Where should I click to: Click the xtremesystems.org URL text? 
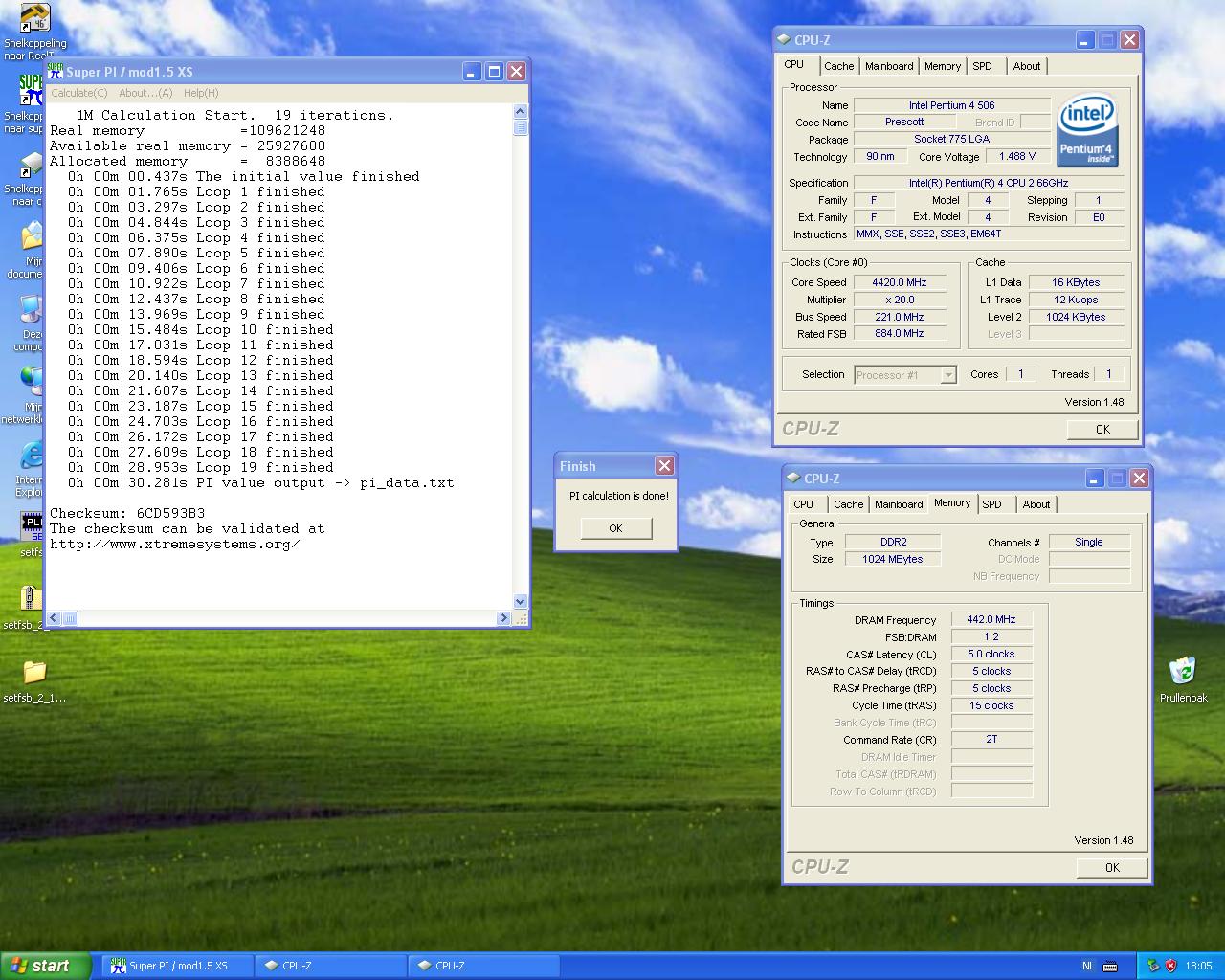[175, 544]
